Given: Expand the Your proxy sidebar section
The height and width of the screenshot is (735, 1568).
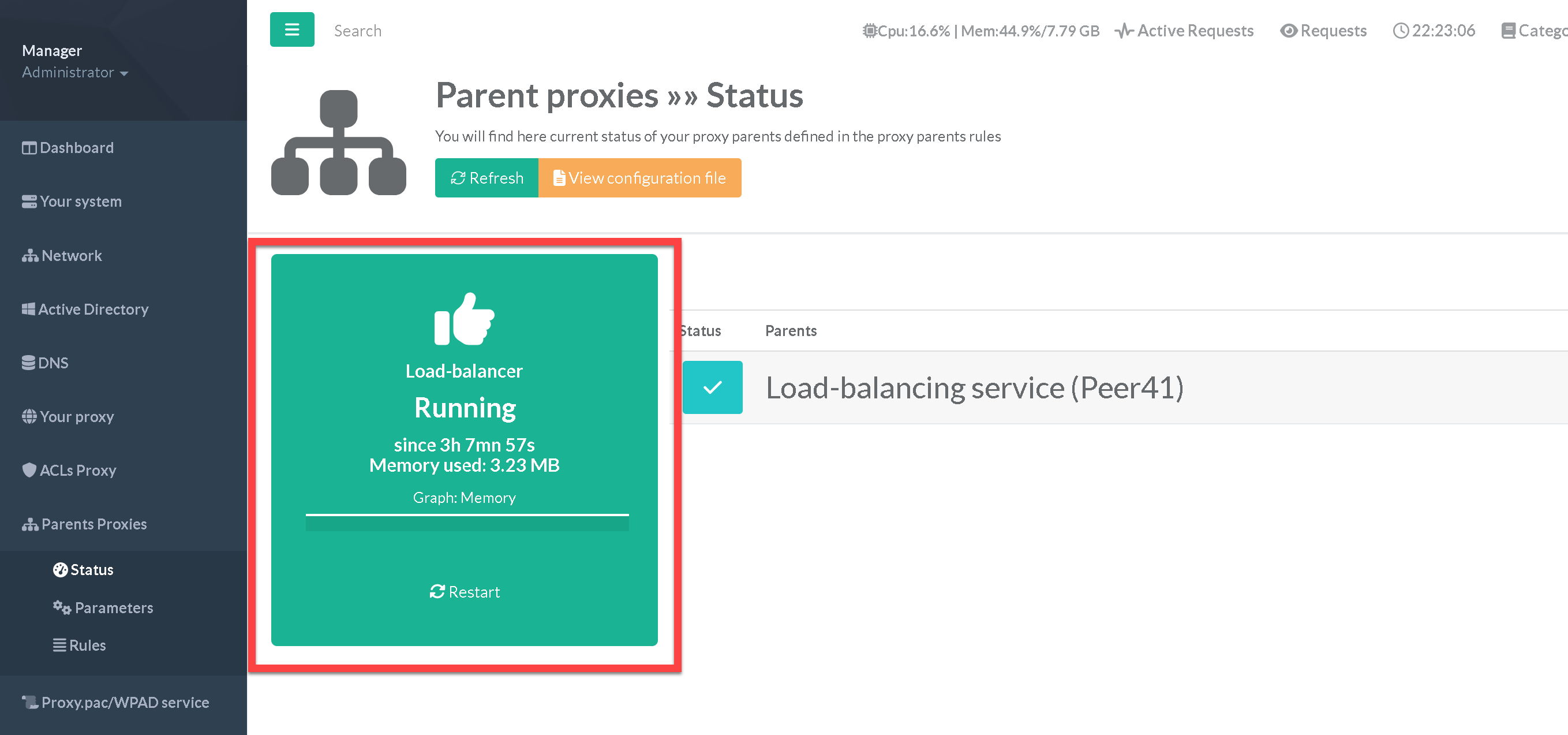Looking at the screenshot, I should (76, 416).
